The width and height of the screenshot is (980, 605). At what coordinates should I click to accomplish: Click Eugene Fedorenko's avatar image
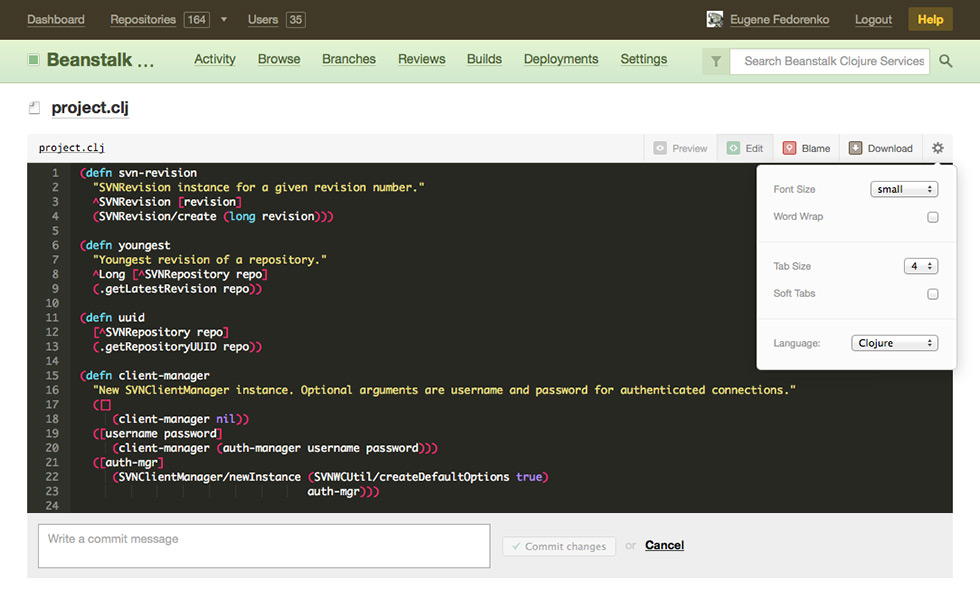(714, 18)
